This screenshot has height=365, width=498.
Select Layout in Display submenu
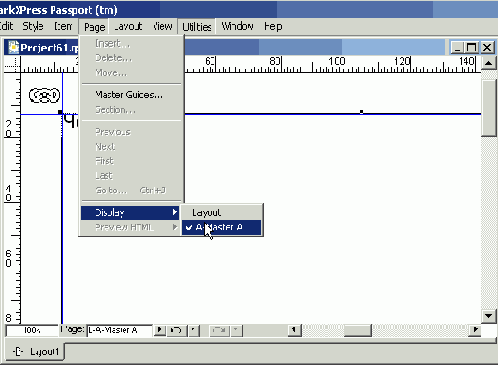[222, 212]
